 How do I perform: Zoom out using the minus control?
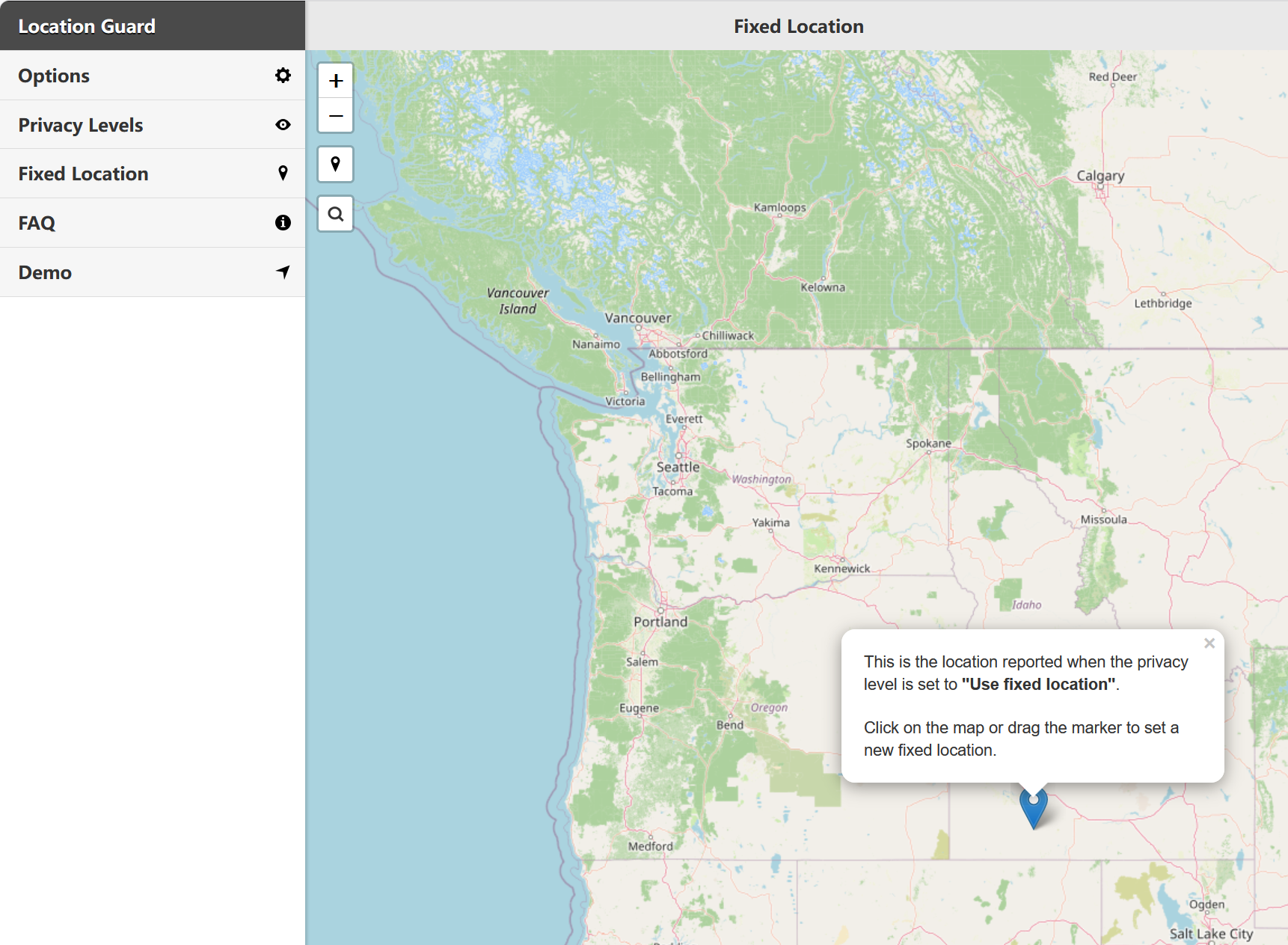(335, 115)
